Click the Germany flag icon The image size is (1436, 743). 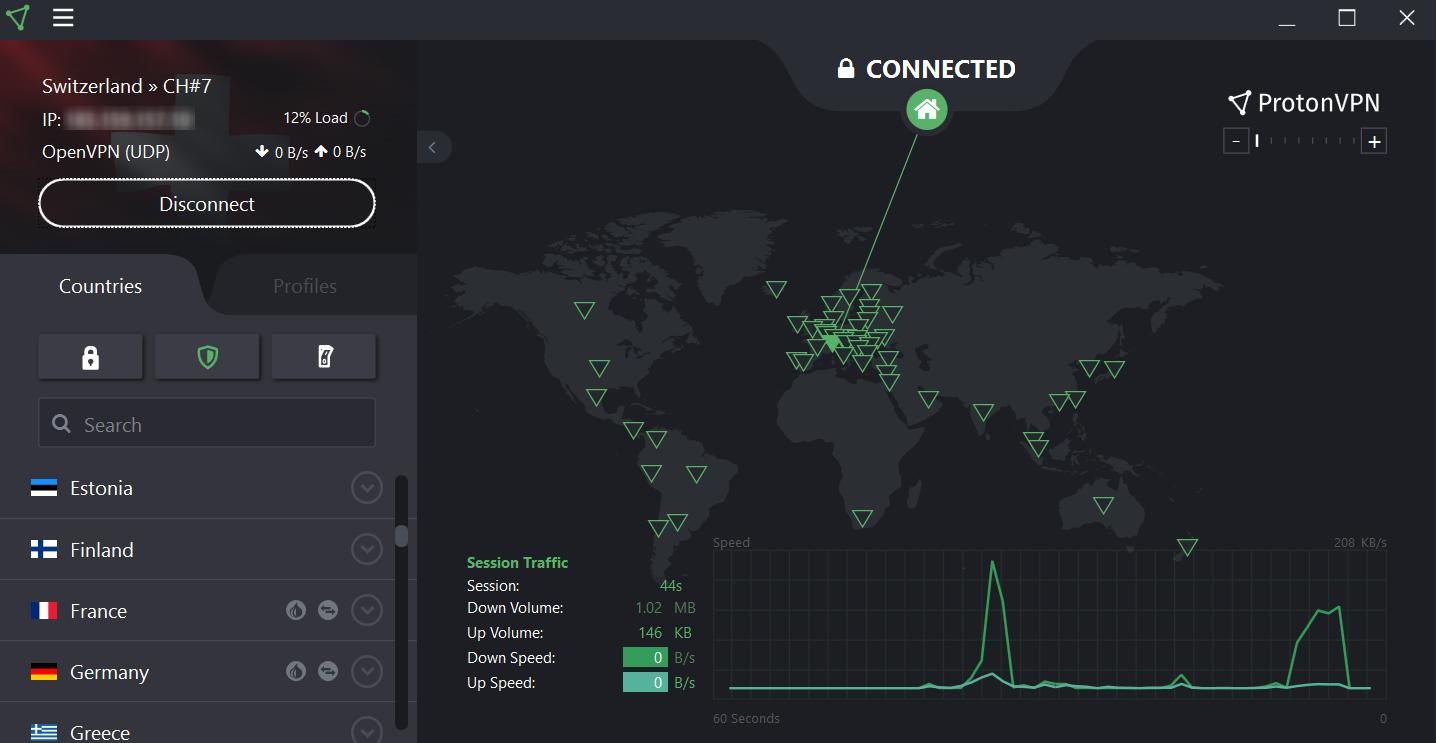pyautogui.click(x=44, y=671)
